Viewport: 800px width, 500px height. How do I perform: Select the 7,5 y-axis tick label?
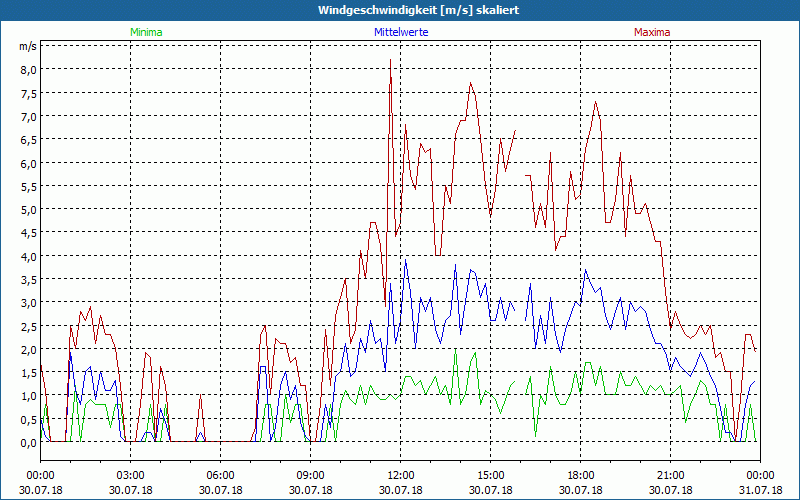point(26,93)
